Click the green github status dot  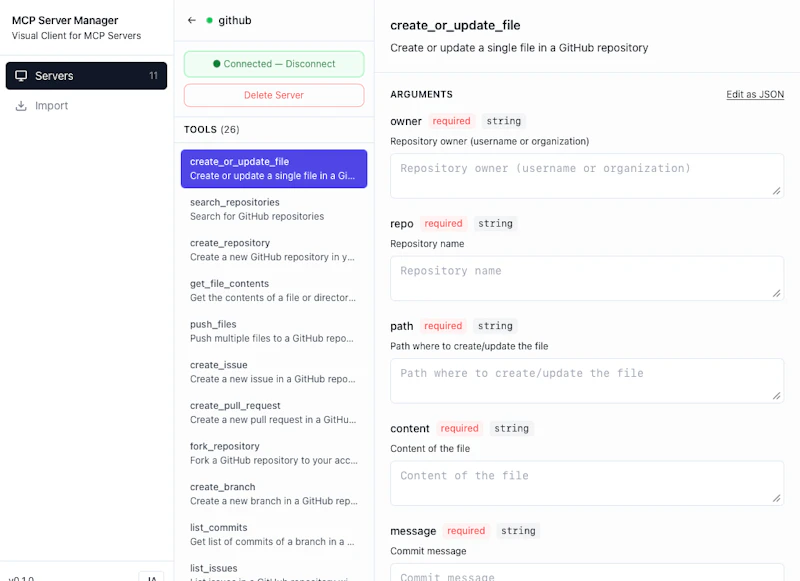click(x=209, y=20)
